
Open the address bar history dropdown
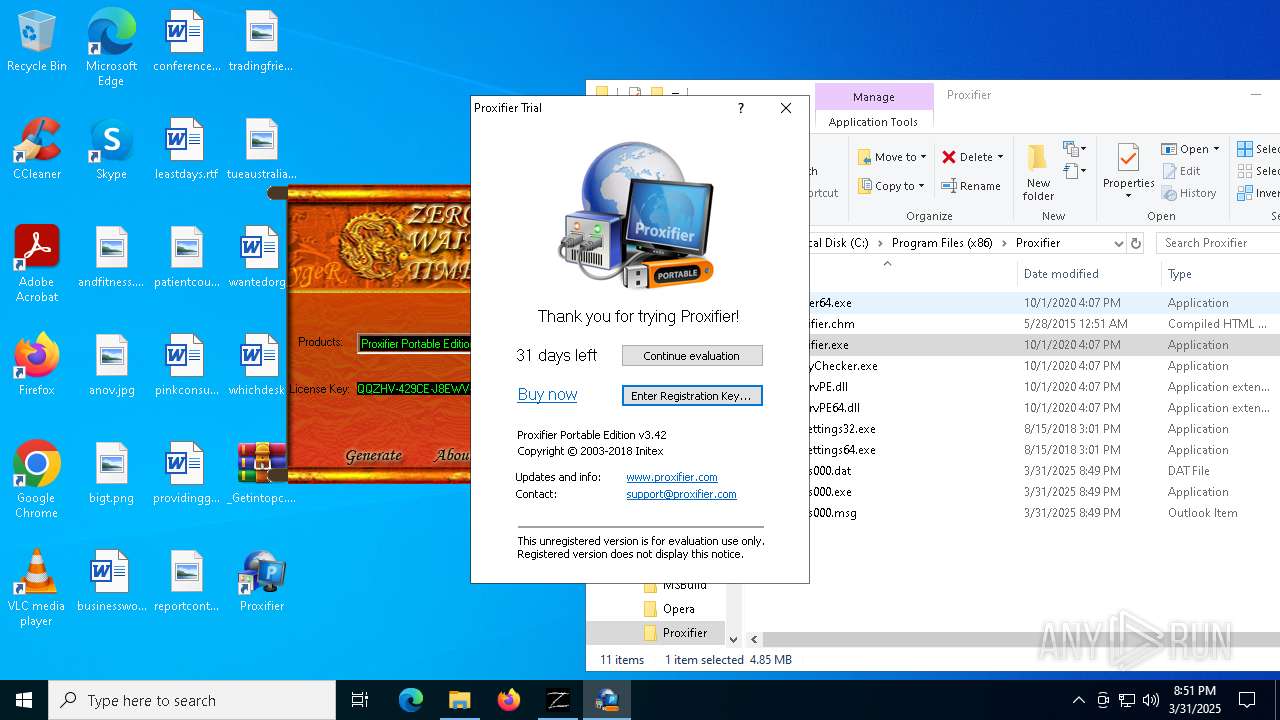tap(1118, 243)
